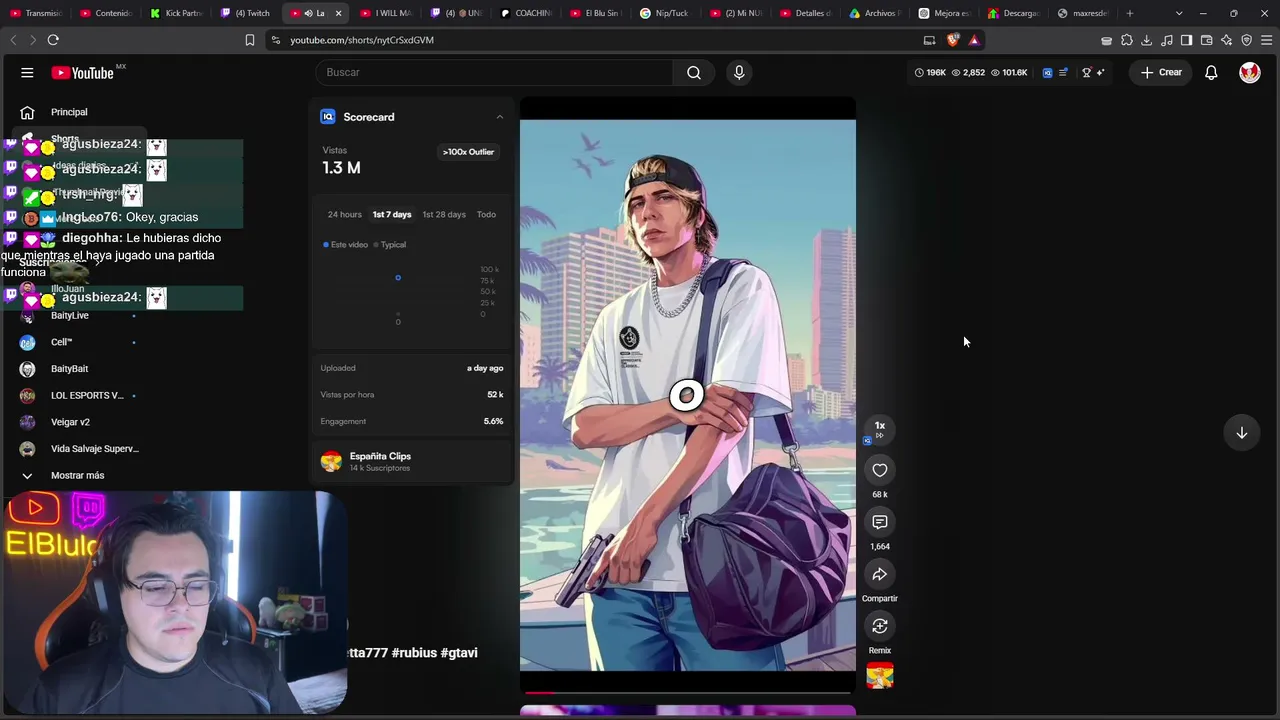1280x720 pixels.
Task: Bookmark this page icon
Action: 250,40
